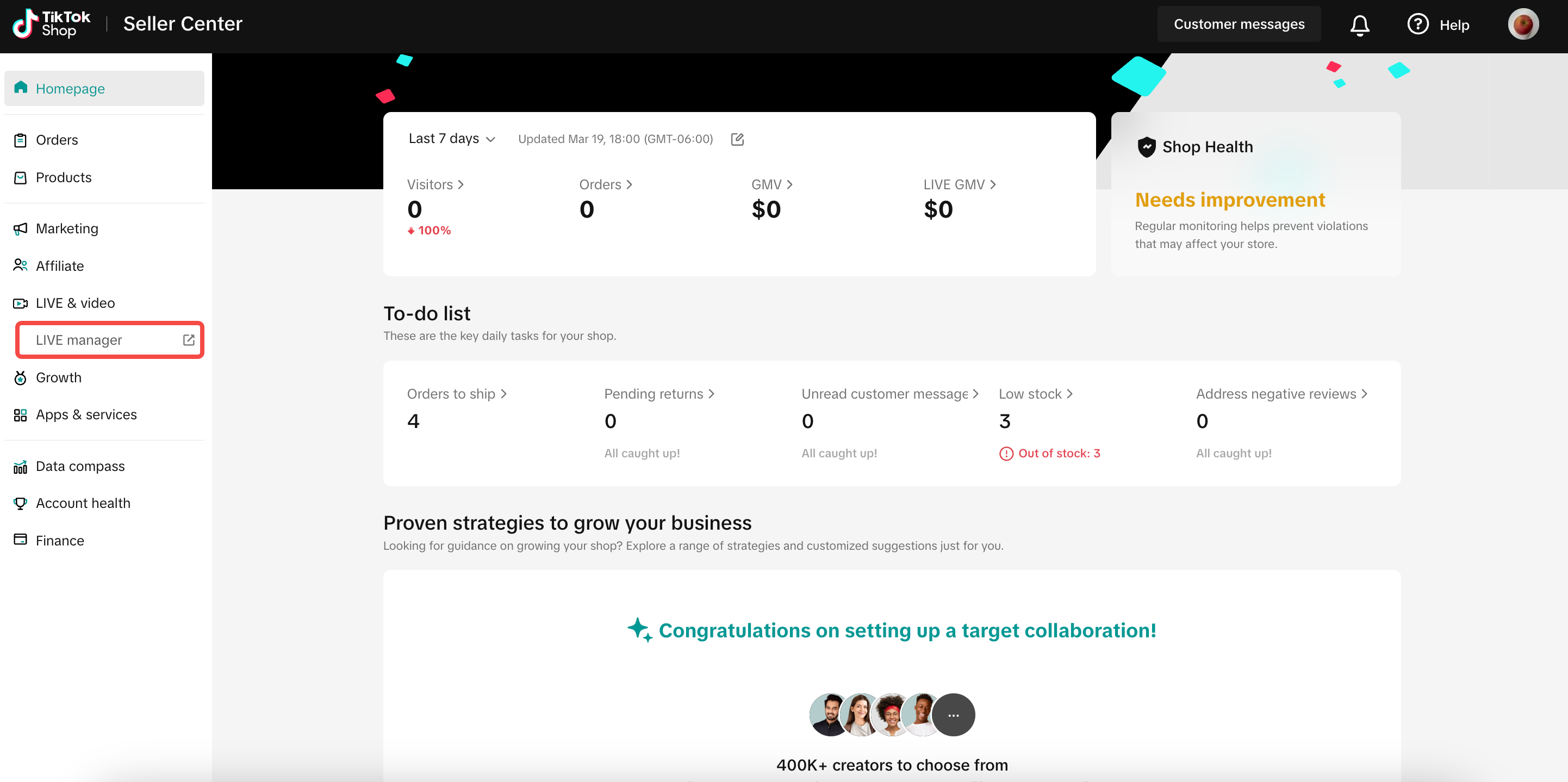This screenshot has width=1568, height=782.
Task: Click the Homepage house icon
Action: tap(21, 88)
